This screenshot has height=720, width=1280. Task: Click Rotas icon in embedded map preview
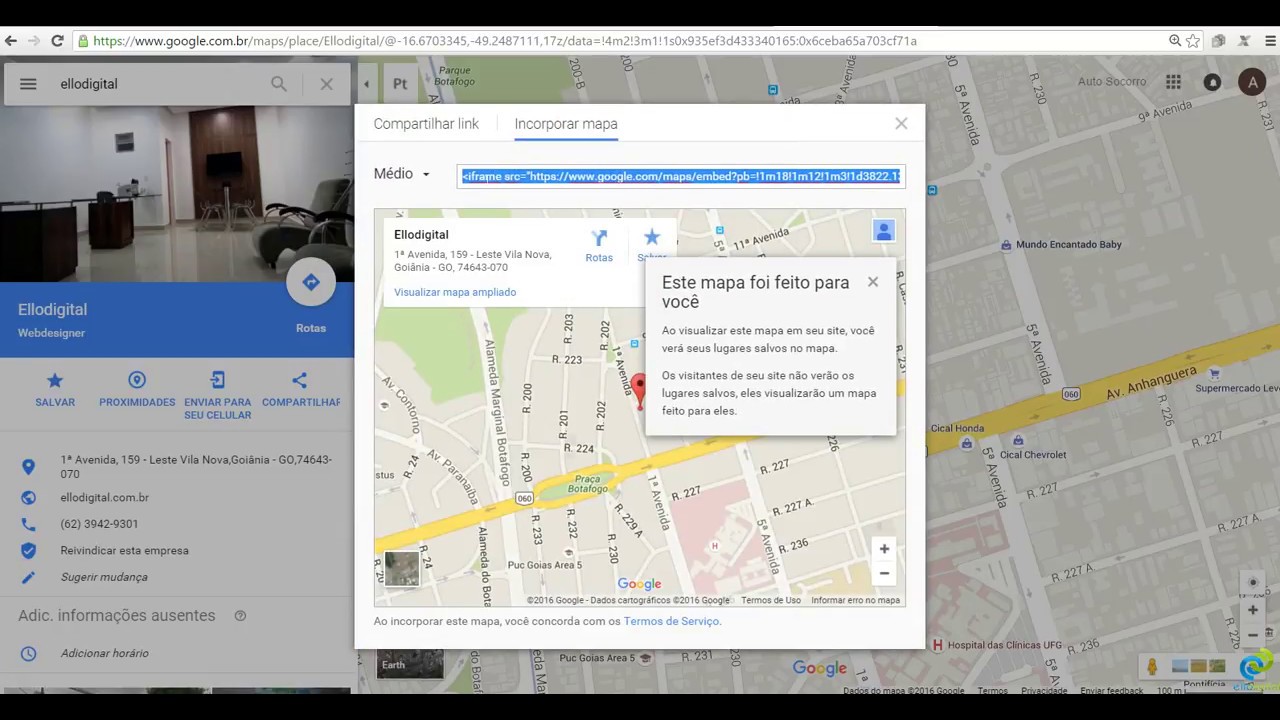[x=599, y=238]
